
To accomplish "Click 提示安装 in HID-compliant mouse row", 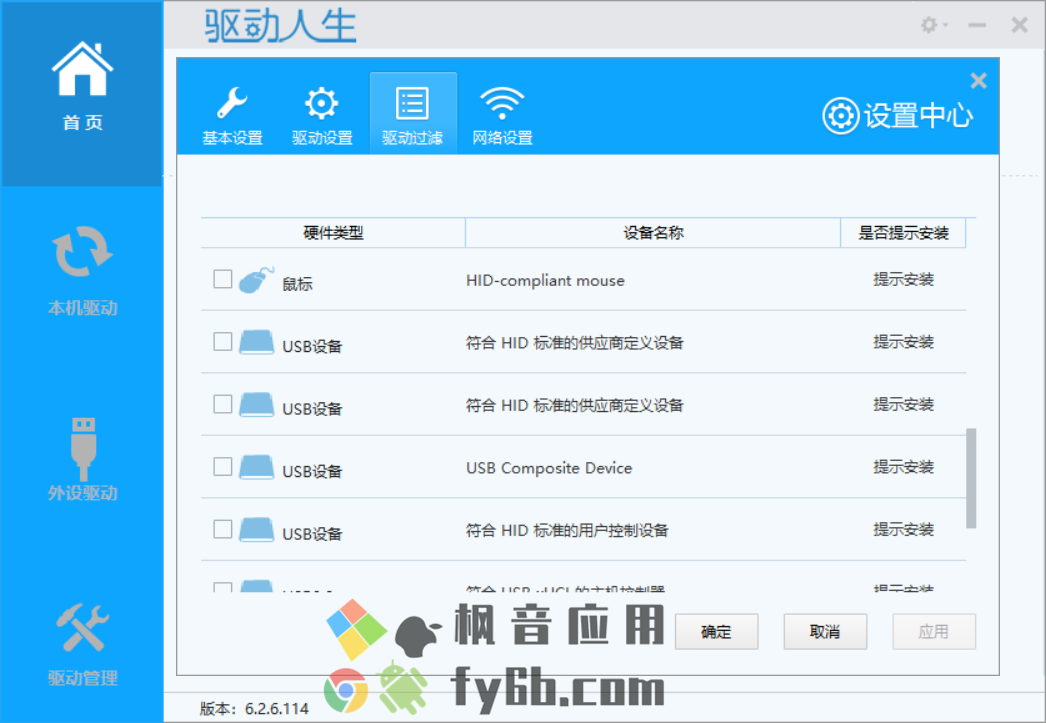I will 903,279.
